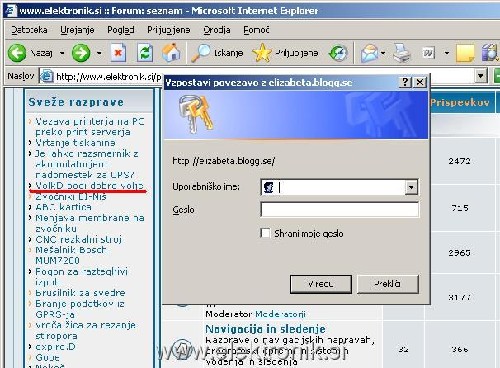Open History using the clock icon
The height and width of the screenshot is (368, 500).
(338, 53)
